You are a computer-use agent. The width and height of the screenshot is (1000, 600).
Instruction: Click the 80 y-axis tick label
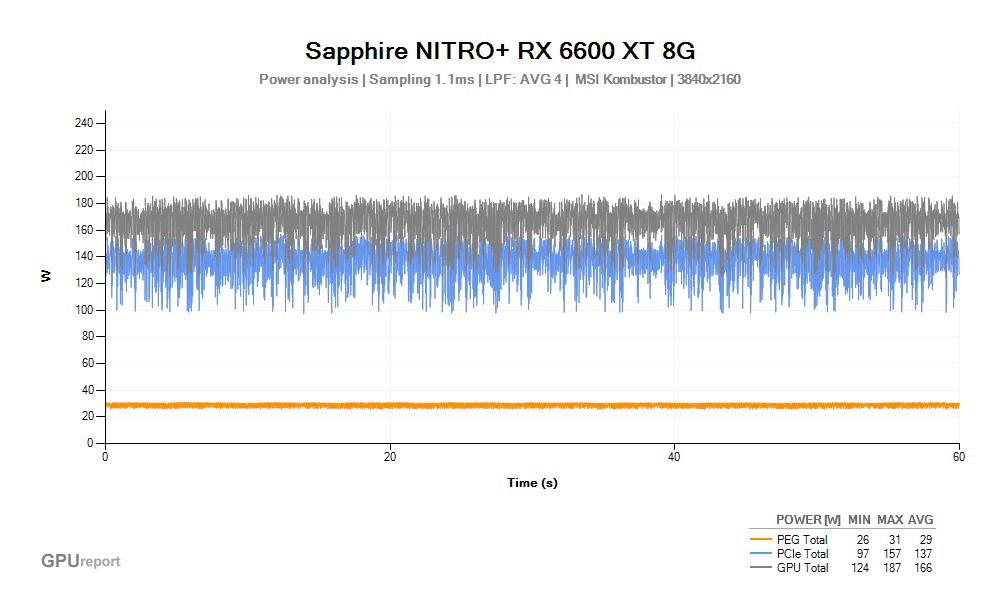pos(87,336)
